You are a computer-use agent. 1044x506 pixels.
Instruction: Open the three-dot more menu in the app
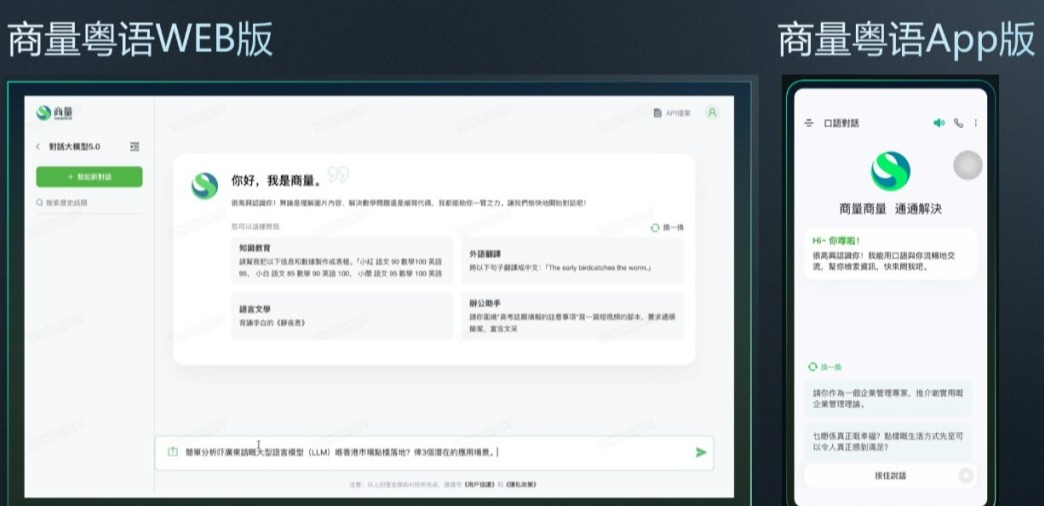point(976,123)
